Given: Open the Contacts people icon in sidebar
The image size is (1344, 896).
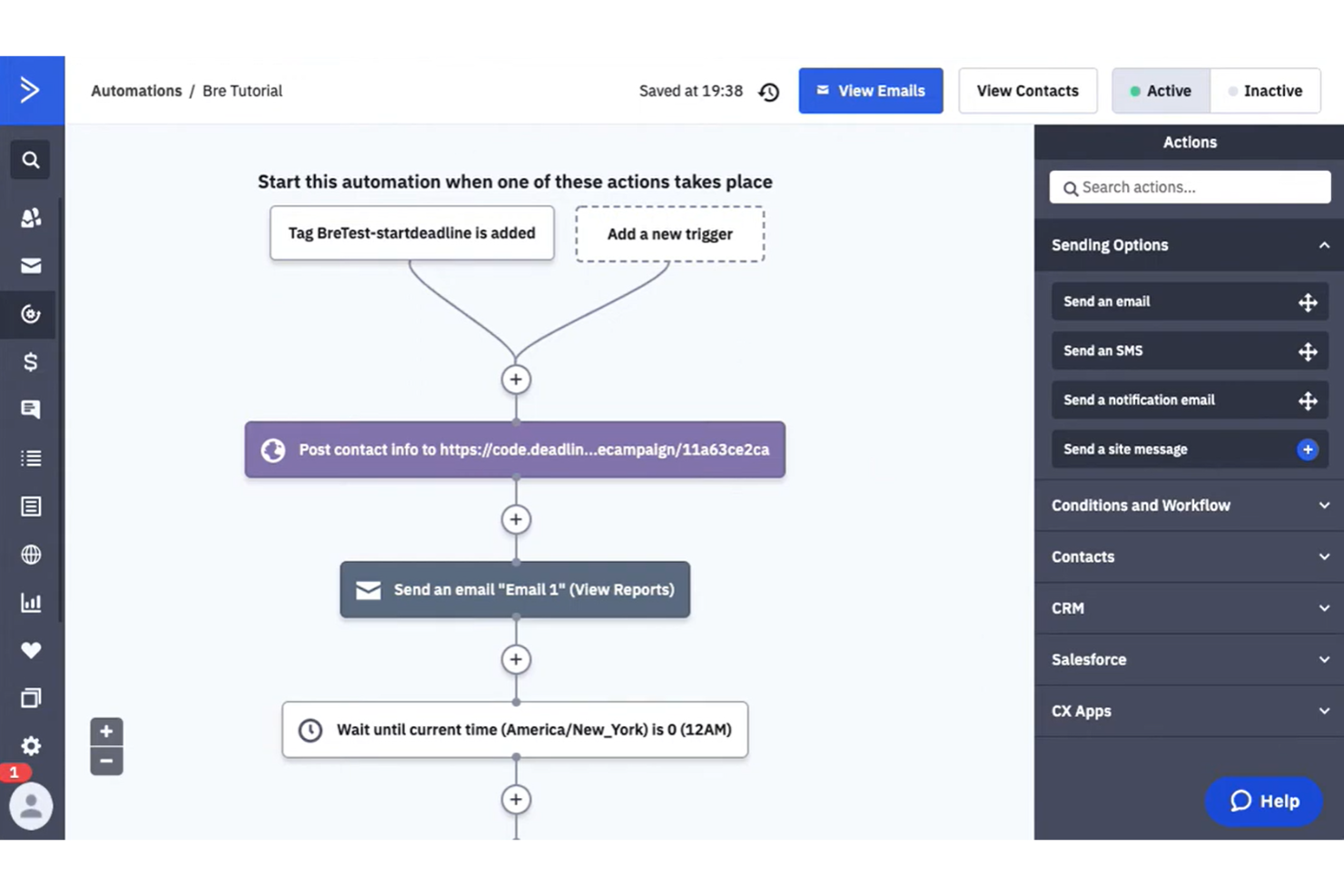Looking at the screenshot, I should 31,218.
